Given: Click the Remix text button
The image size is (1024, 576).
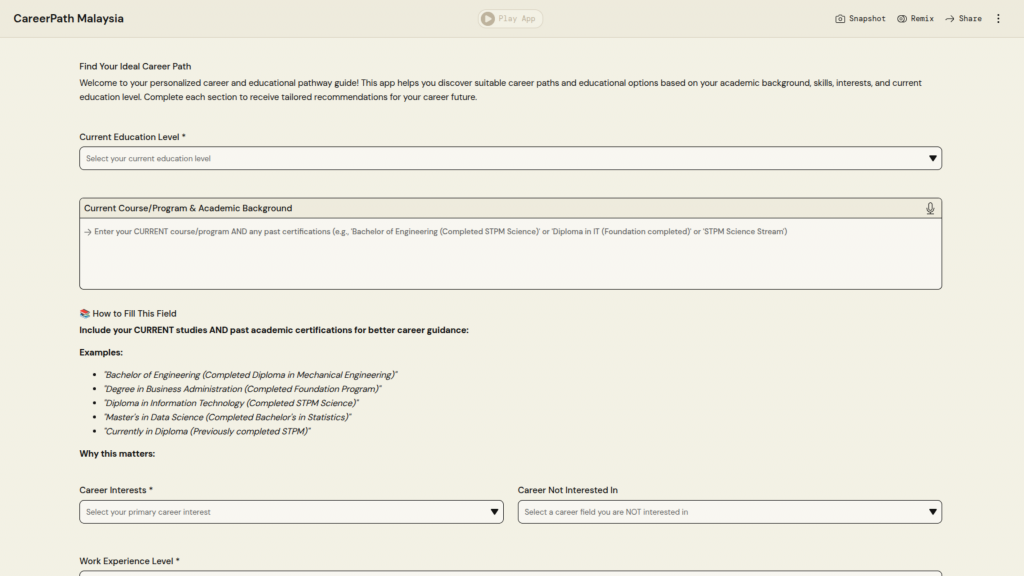Looking at the screenshot, I should pos(922,19).
